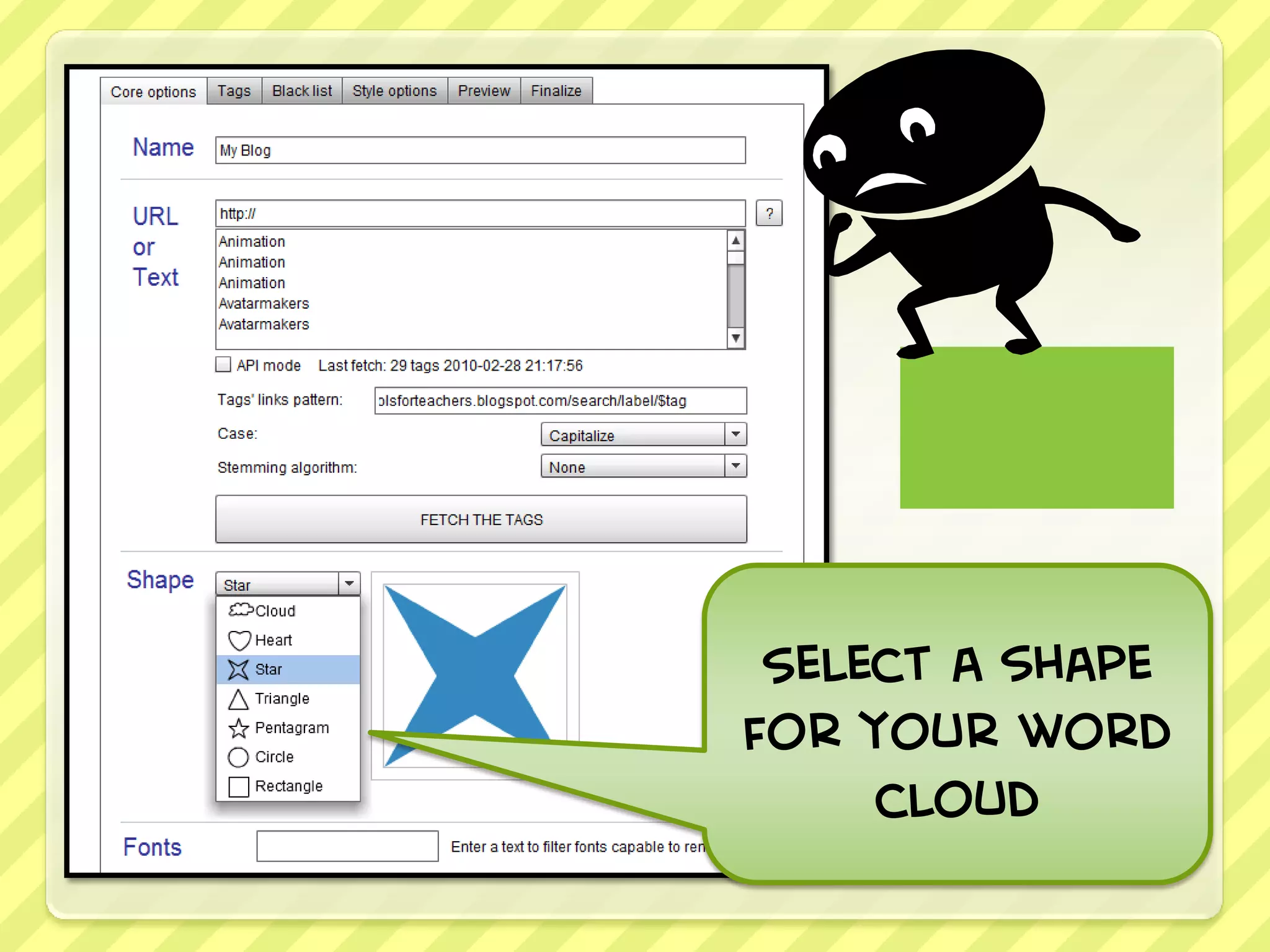Pick the Star shape option
1270x952 pixels.
(x=269, y=669)
